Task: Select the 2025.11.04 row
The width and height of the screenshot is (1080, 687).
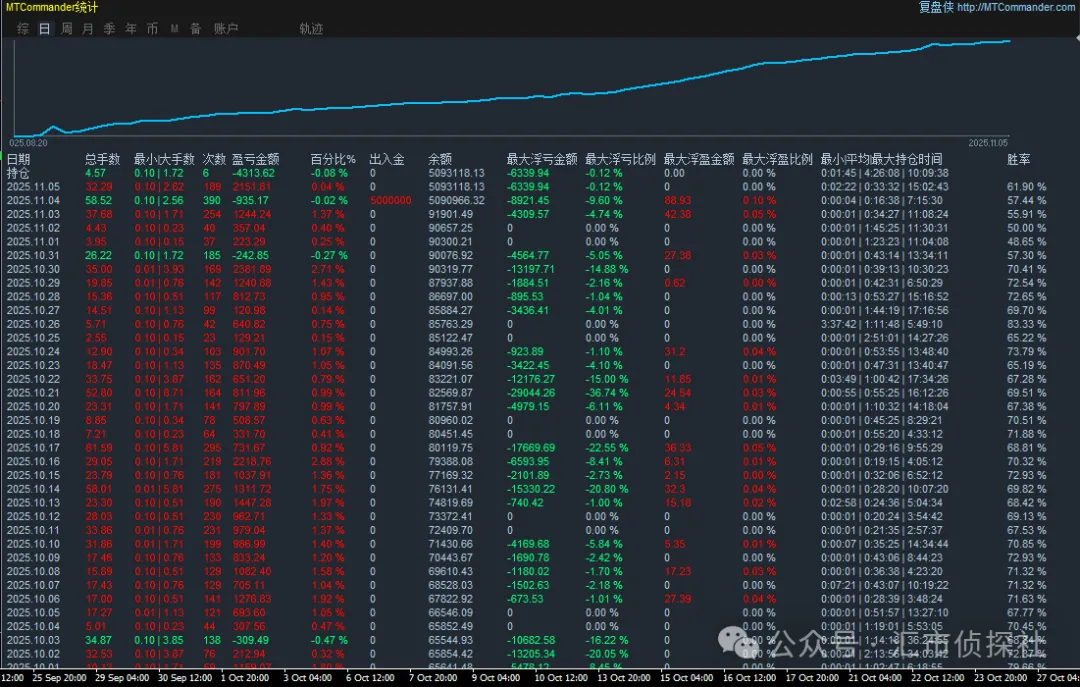Action: click(x=33, y=201)
